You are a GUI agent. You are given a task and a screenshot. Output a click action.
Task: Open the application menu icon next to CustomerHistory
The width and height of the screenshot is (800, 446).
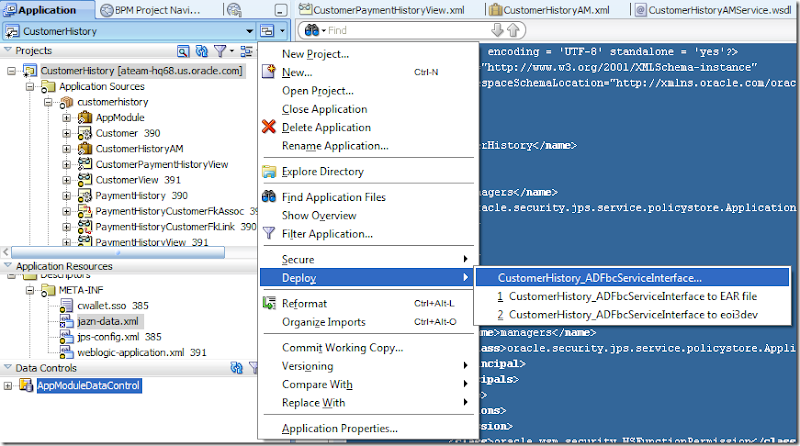tap(271, 31)
